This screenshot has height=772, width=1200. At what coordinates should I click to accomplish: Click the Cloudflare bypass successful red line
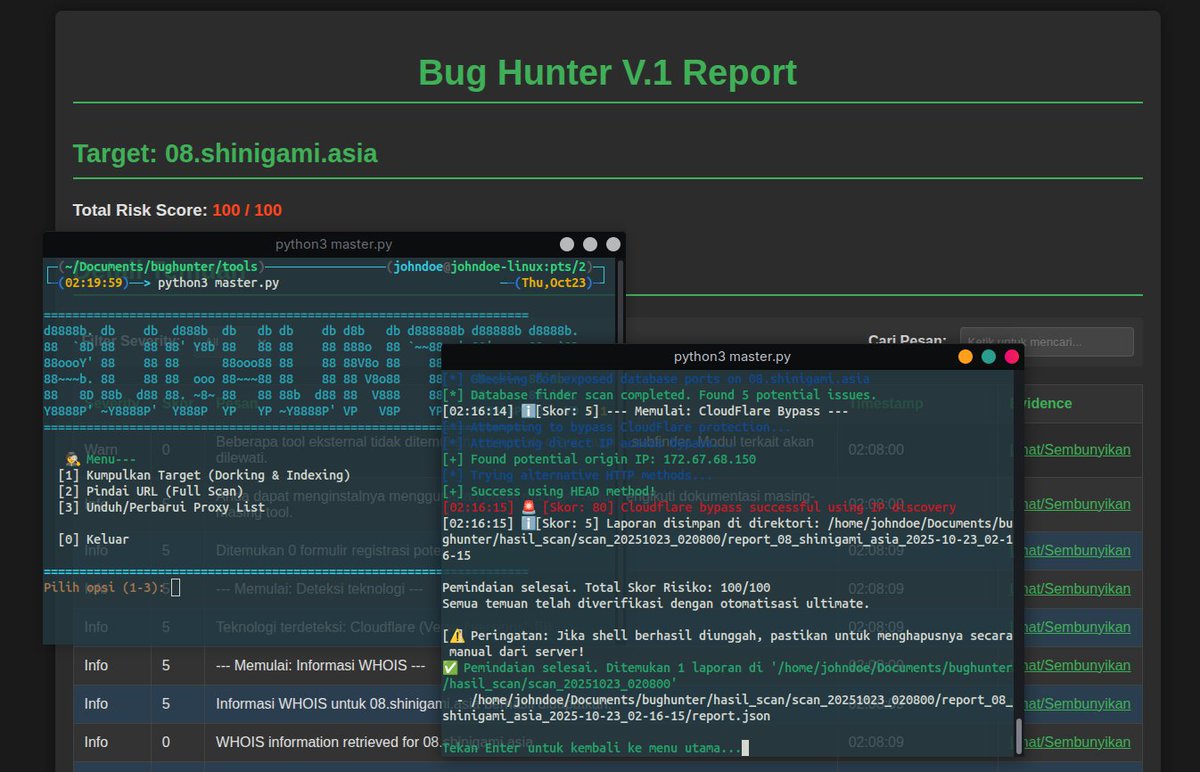coord(699,507)
